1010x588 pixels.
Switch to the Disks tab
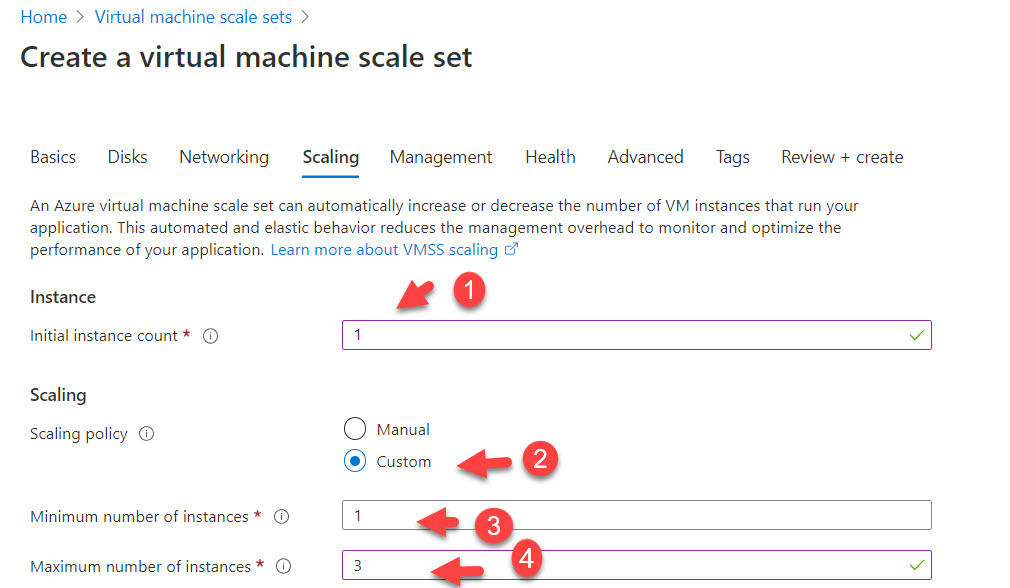127,157
